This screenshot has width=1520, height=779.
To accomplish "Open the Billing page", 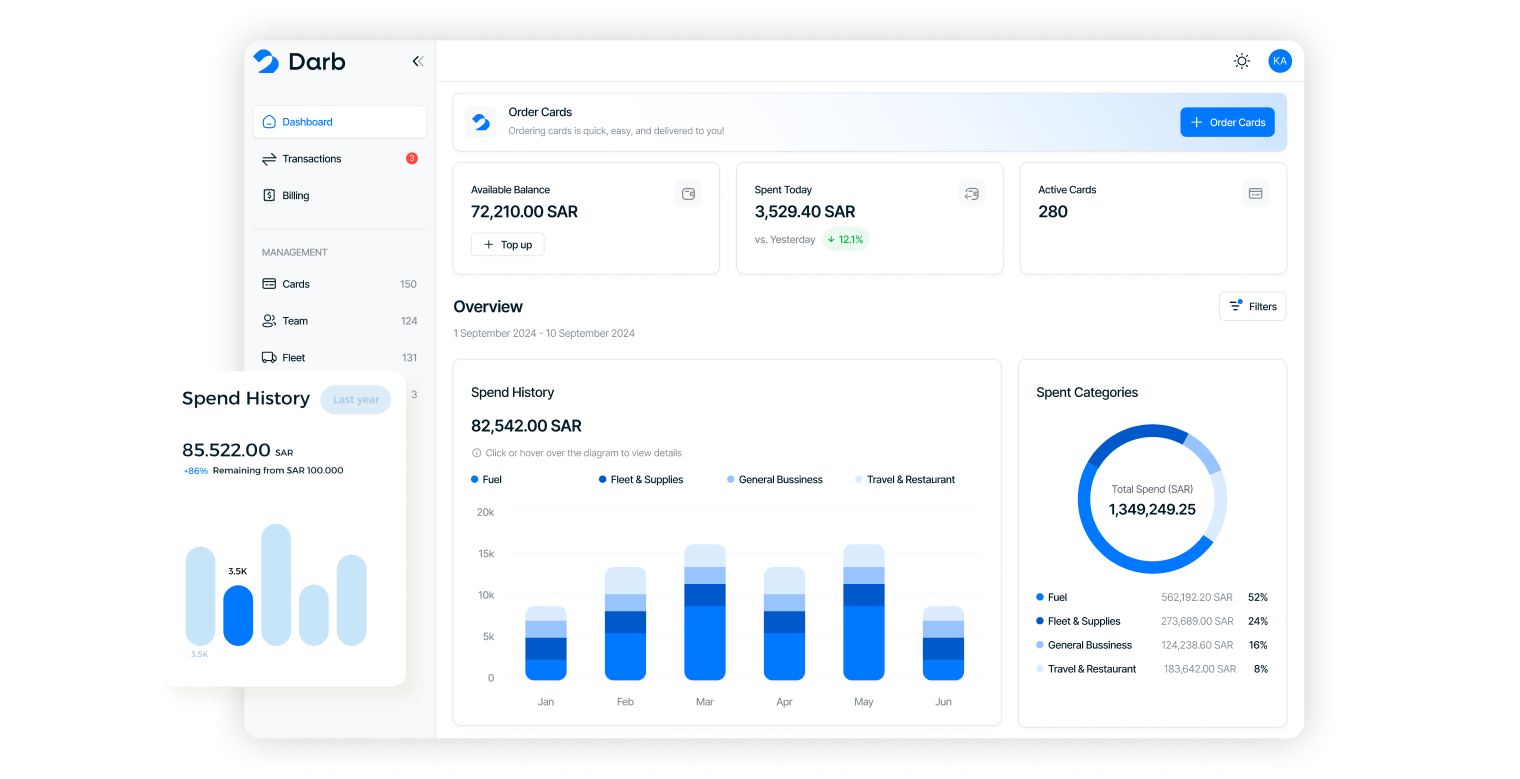I will [x=295, y=196].
